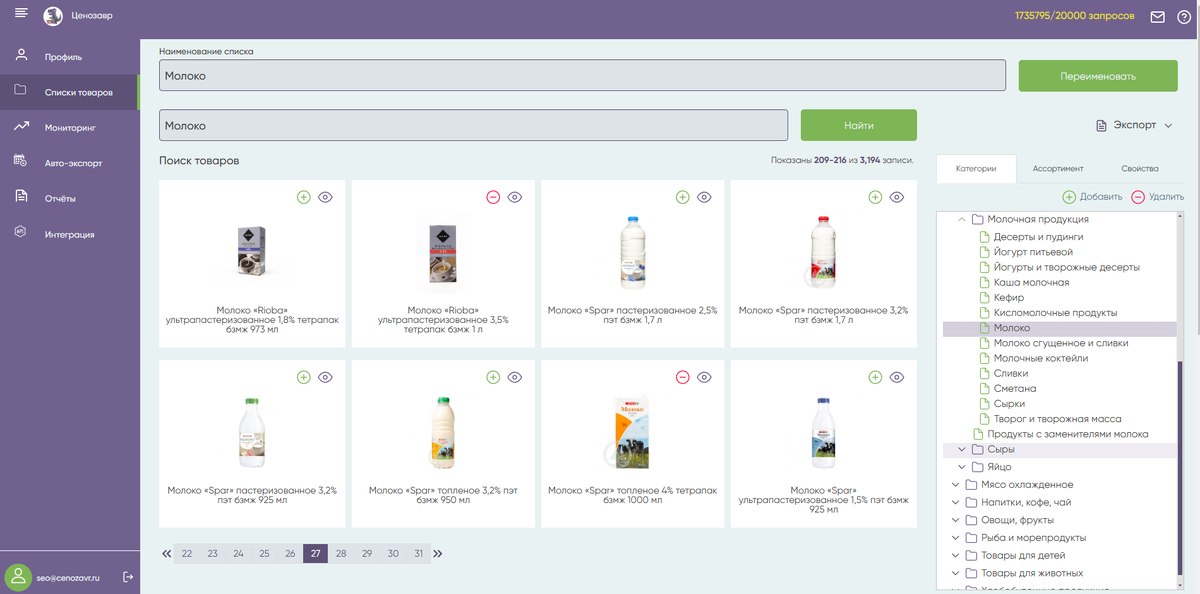1200x594 pixels.
Task: Add Spar пастеризованное 2,5% 1,7 л with plus icon
Action: 683,197
